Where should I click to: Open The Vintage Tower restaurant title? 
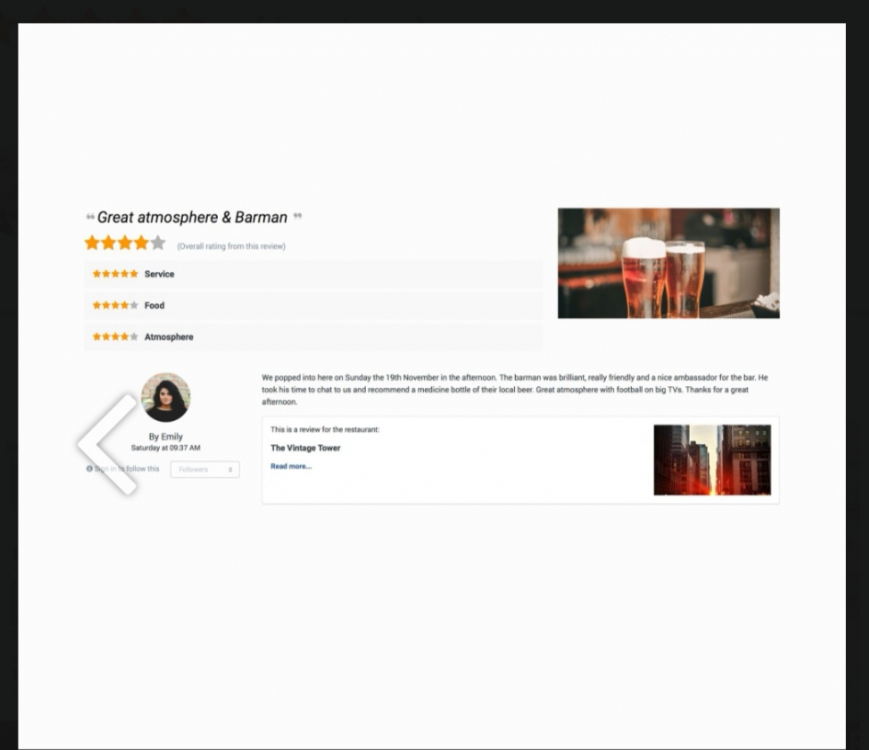click(x=305, y=448)
